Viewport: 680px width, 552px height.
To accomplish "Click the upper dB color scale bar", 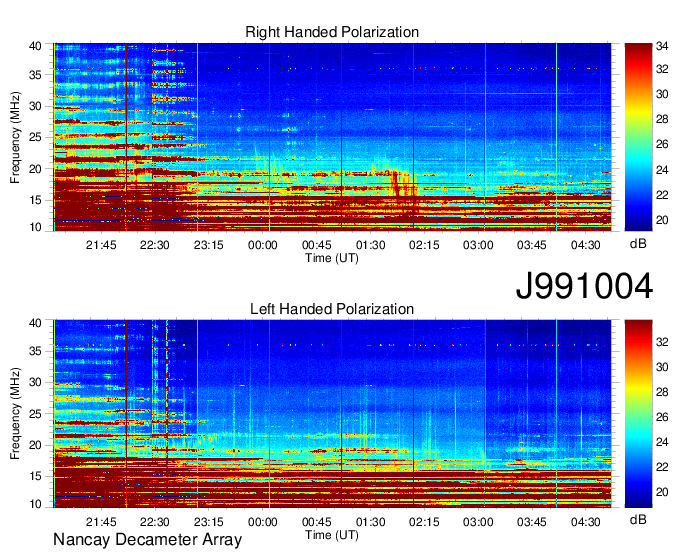I will (x=638, y=137).
